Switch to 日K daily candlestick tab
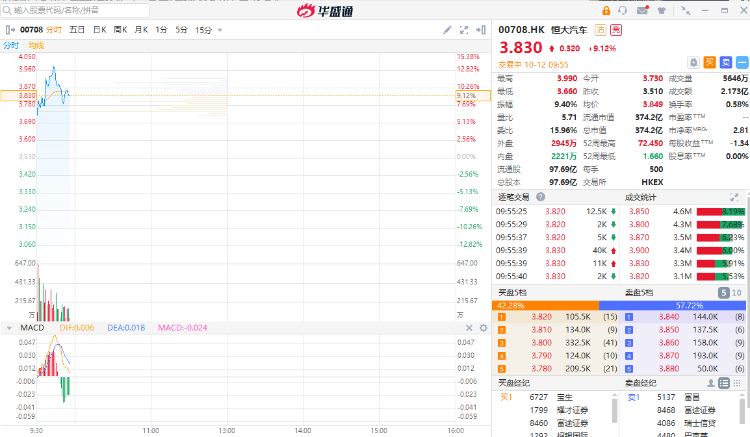Image resolution: width=750 pixels, height=437 pixels. (99, 30)
